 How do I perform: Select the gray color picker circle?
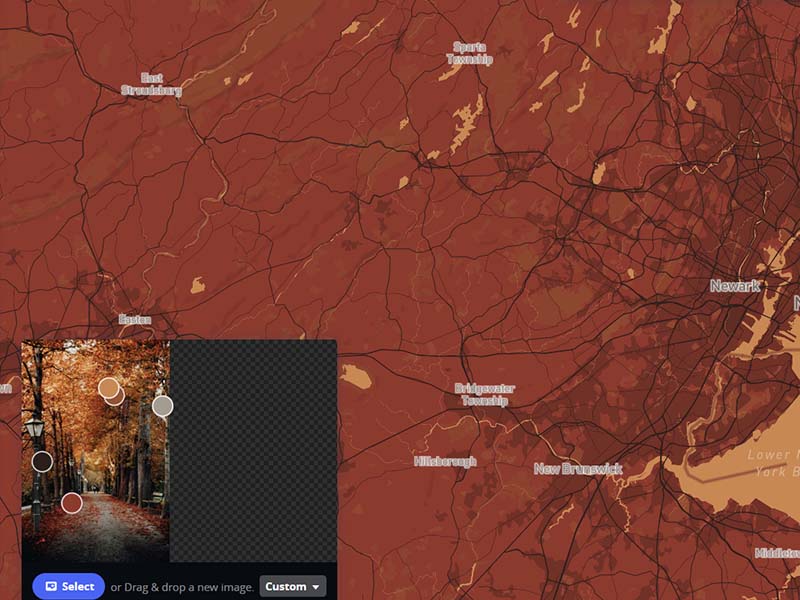162,408
